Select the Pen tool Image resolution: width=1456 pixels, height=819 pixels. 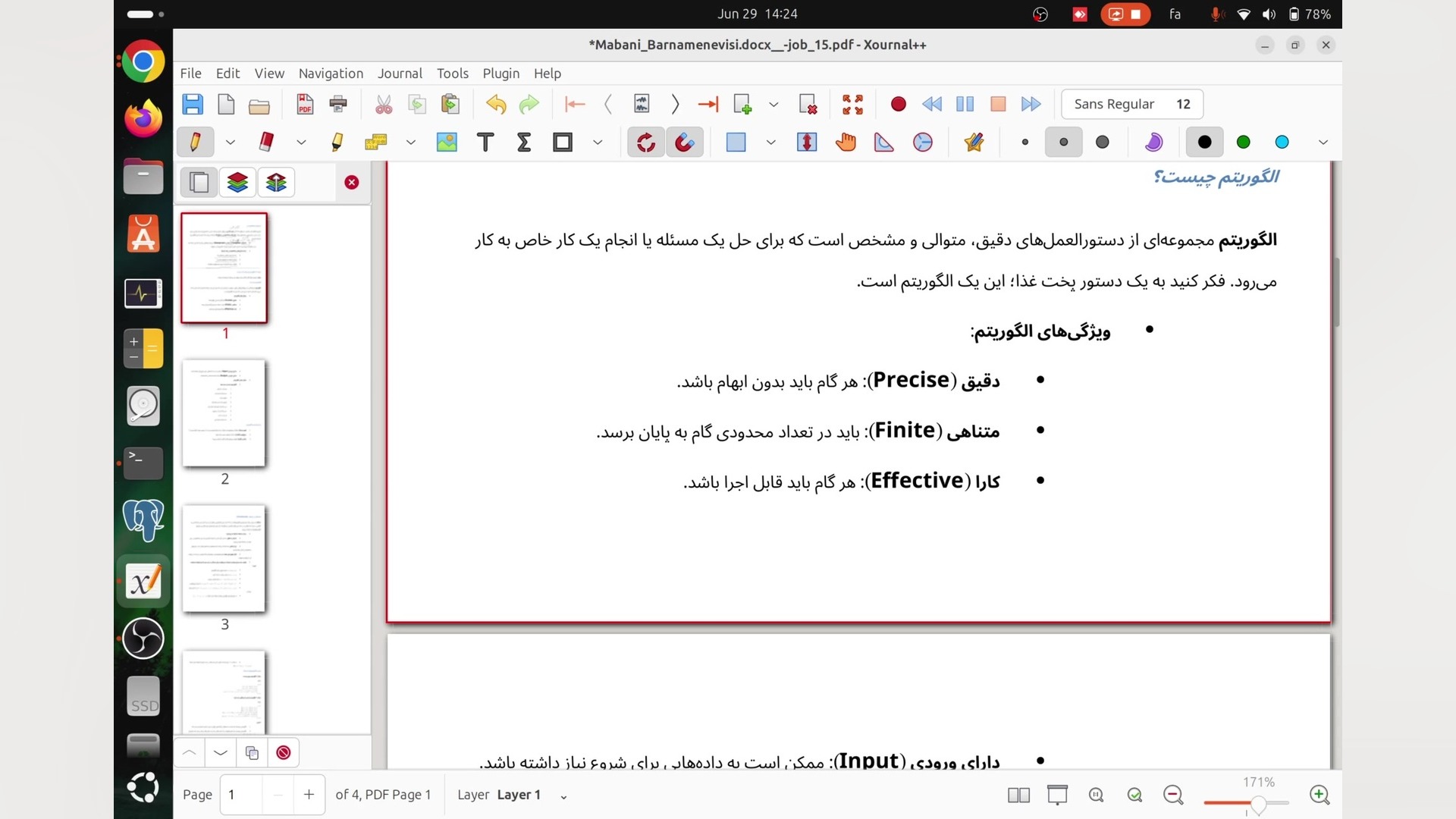coord(195,142)
